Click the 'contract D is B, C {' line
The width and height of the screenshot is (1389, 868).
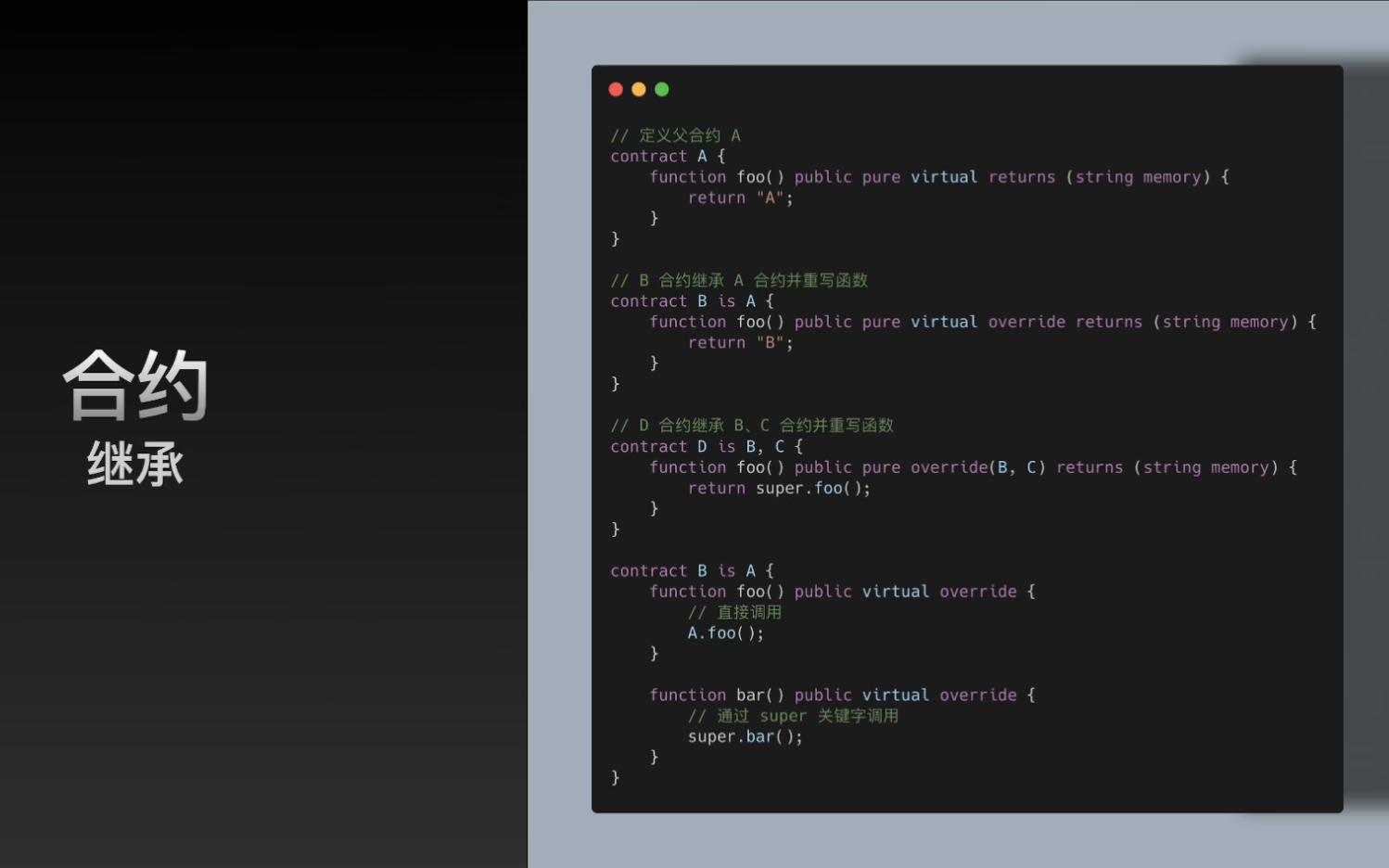pyautogui.click(x=707, y=447)
